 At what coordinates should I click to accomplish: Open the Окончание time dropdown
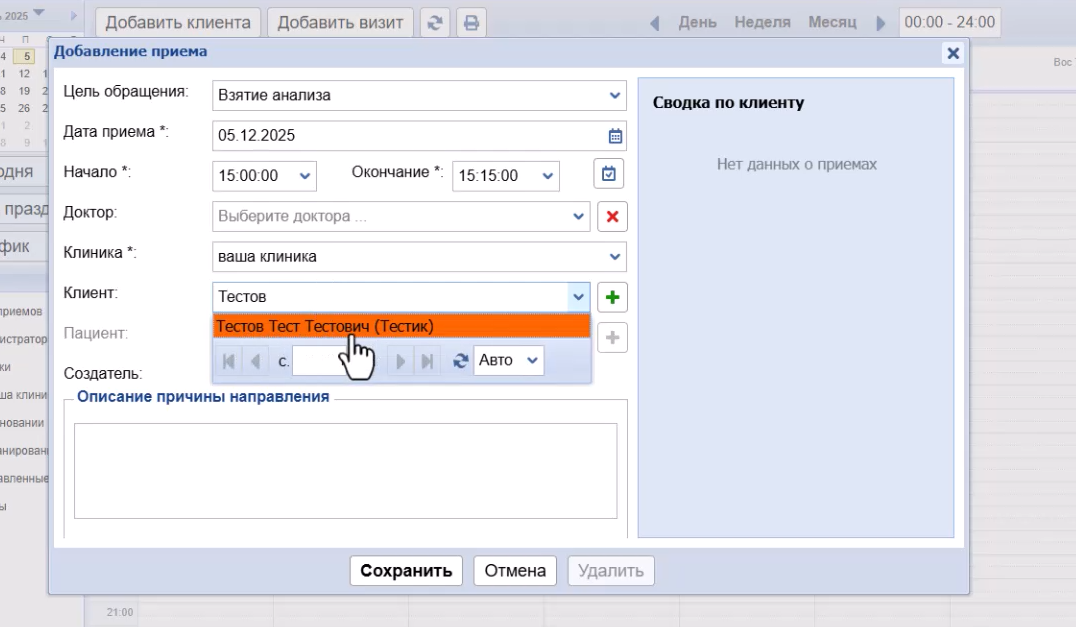(547, 176)
